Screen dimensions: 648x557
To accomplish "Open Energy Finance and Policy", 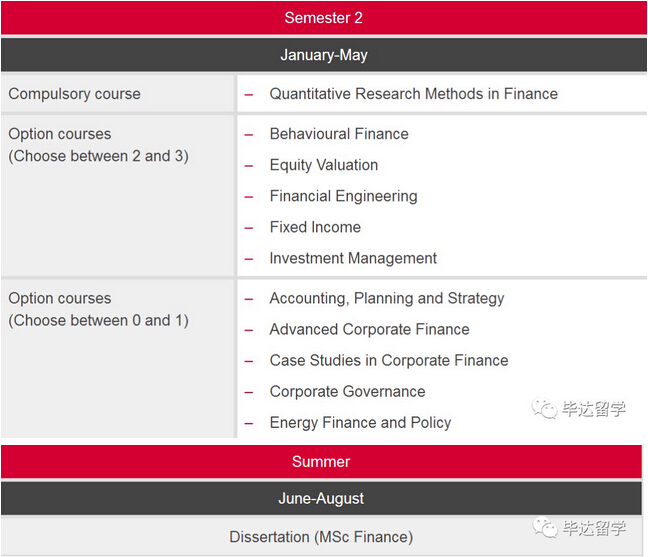I will click(360, 423).
